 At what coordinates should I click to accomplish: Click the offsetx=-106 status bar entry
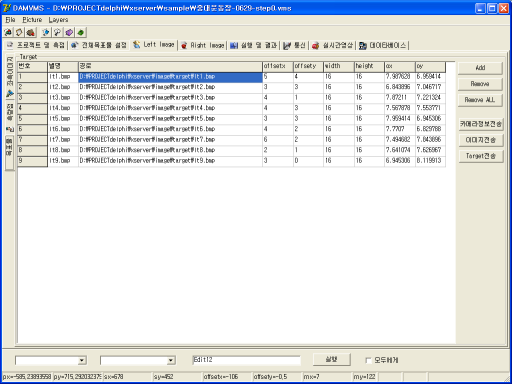[x=227, y=377]
